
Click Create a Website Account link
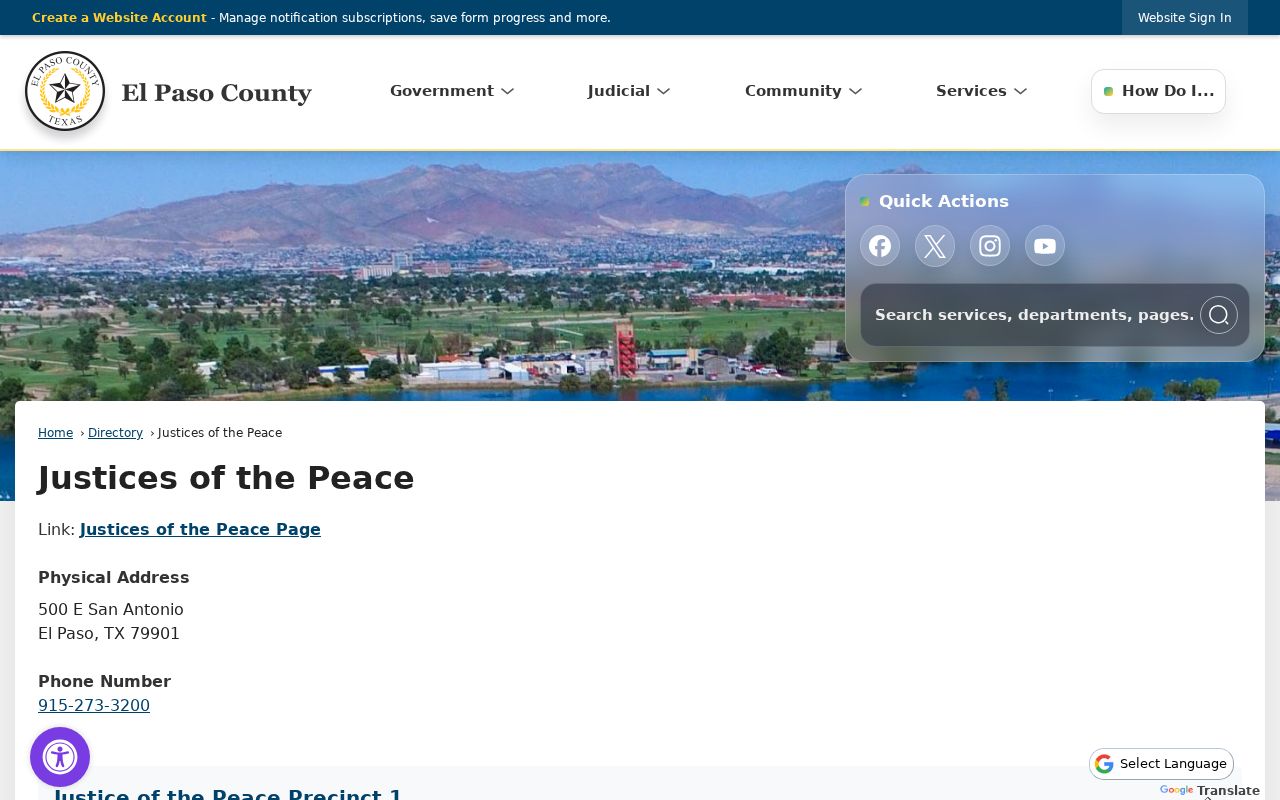(x=119, y=18)
